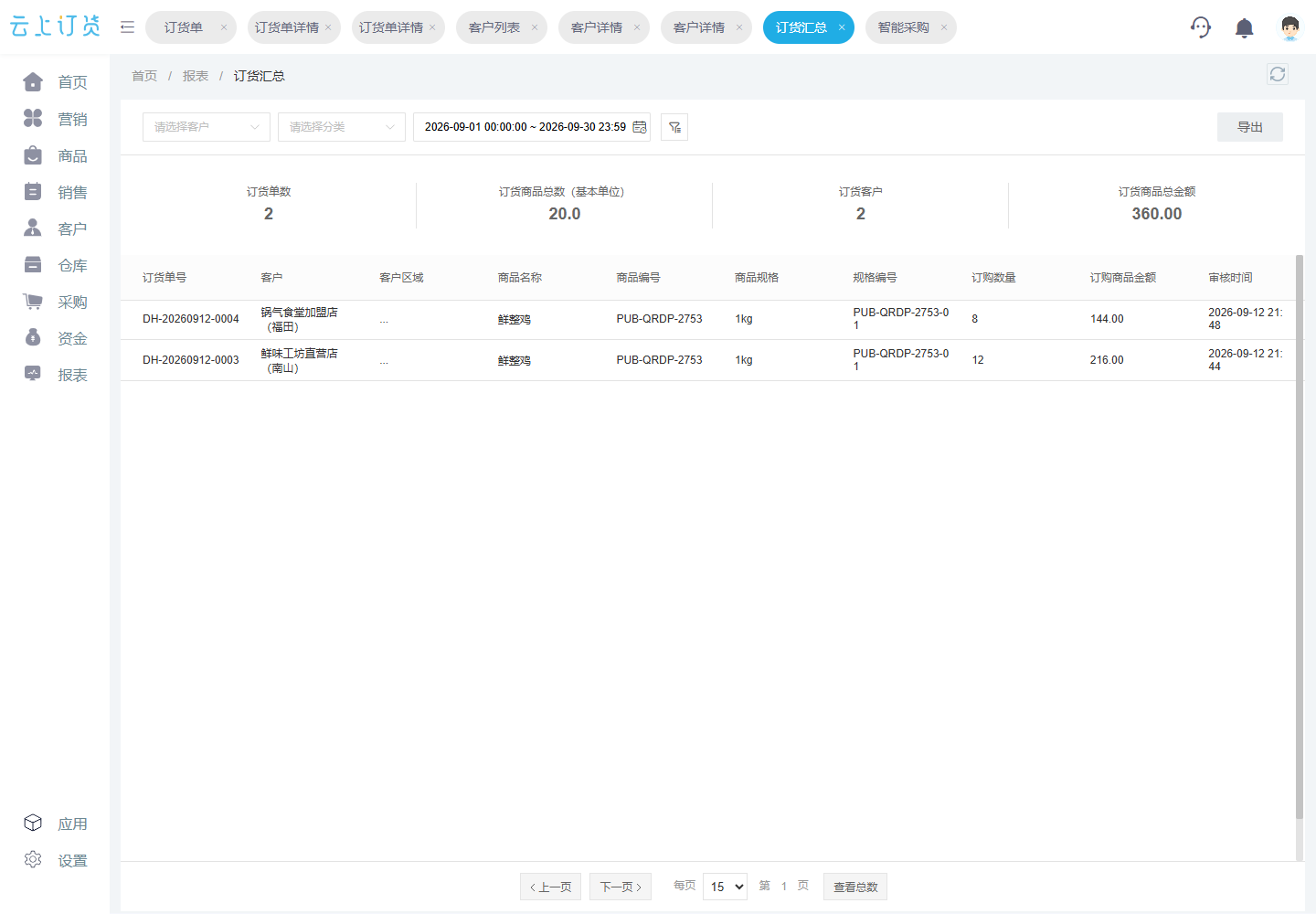Go to 首页 in the sidebar
The image size is (1316, 914).
[55, 82]
